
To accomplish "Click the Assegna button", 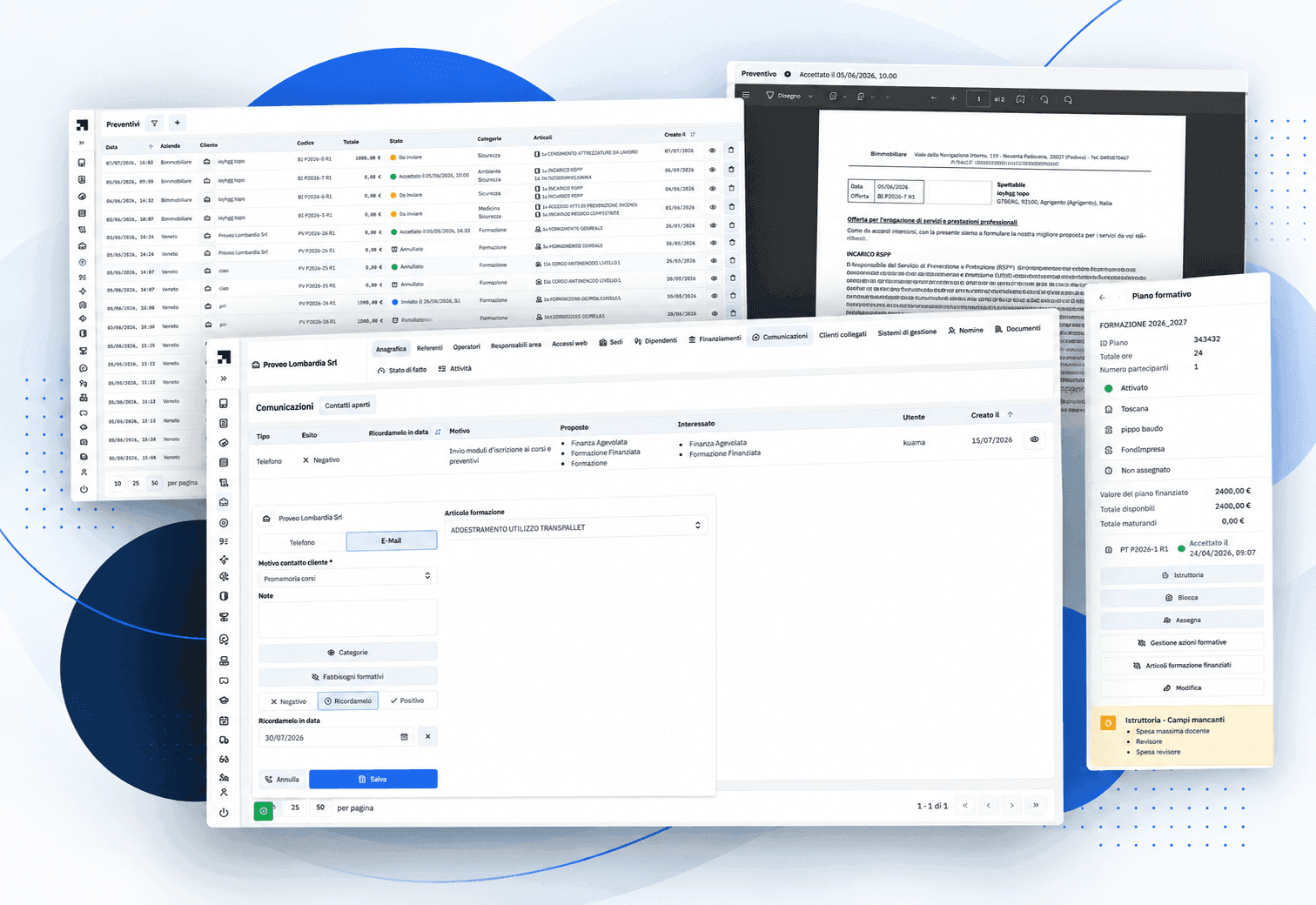I will (1182, 620).
